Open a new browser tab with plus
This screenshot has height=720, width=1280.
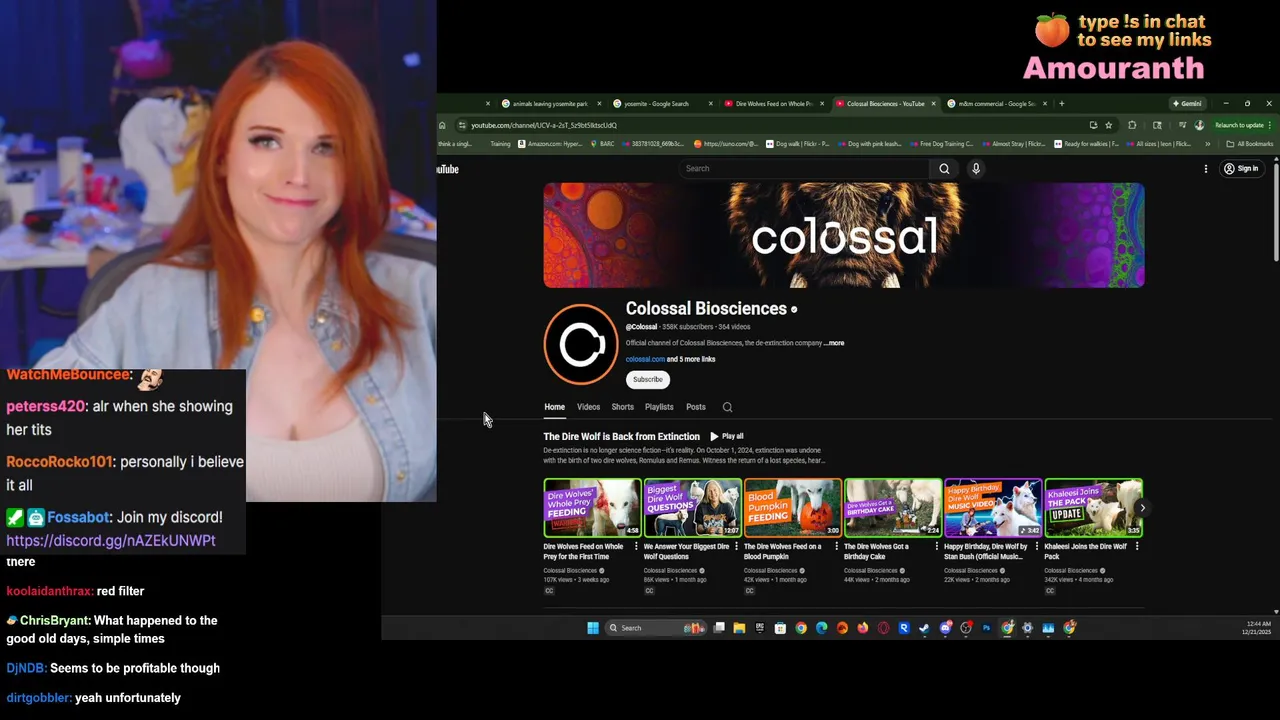[1061, 103]
